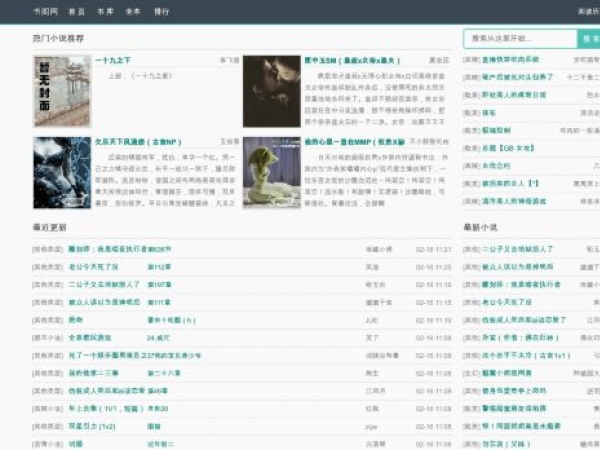Open 双星引力 (1v2) novel link
Image resolution: width=600 pixels, height=450 pixels.
coord(91,425)
